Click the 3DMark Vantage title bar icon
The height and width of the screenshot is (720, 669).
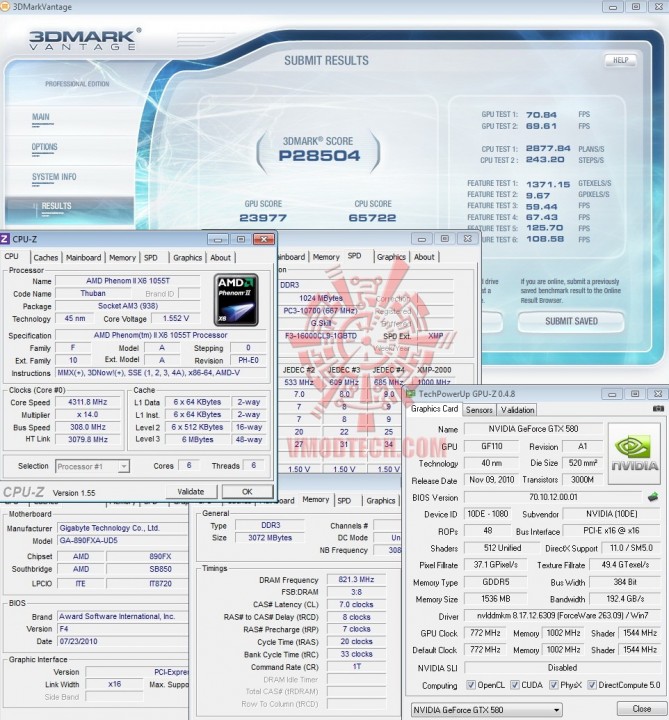tap(4, 7)
